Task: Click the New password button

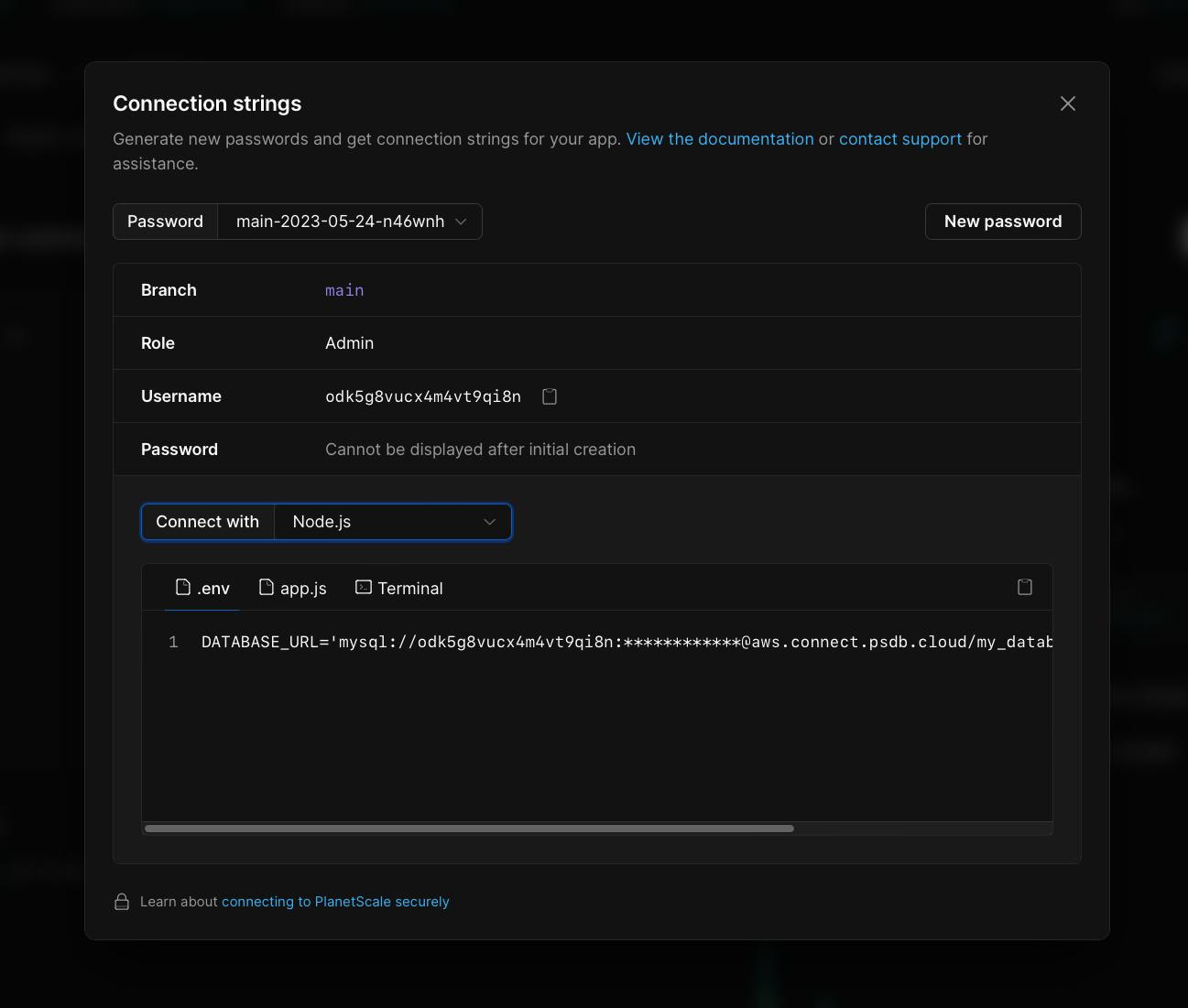Action: coord(1003,222)
